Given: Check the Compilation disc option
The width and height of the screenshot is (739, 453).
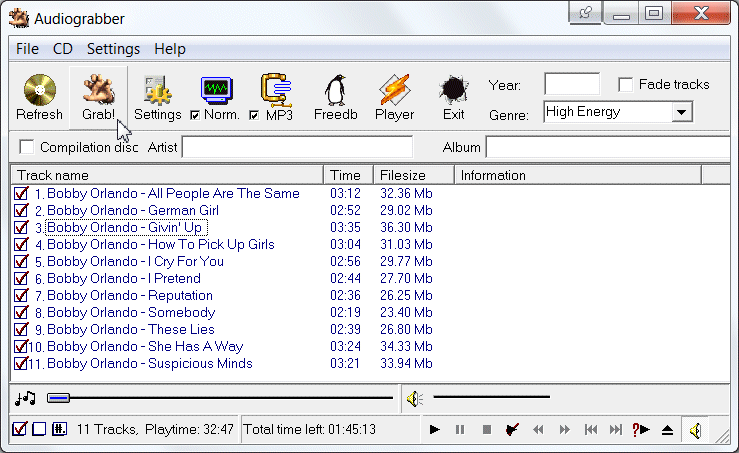Looking at the screenshot, I should click(x=27, y=147).
